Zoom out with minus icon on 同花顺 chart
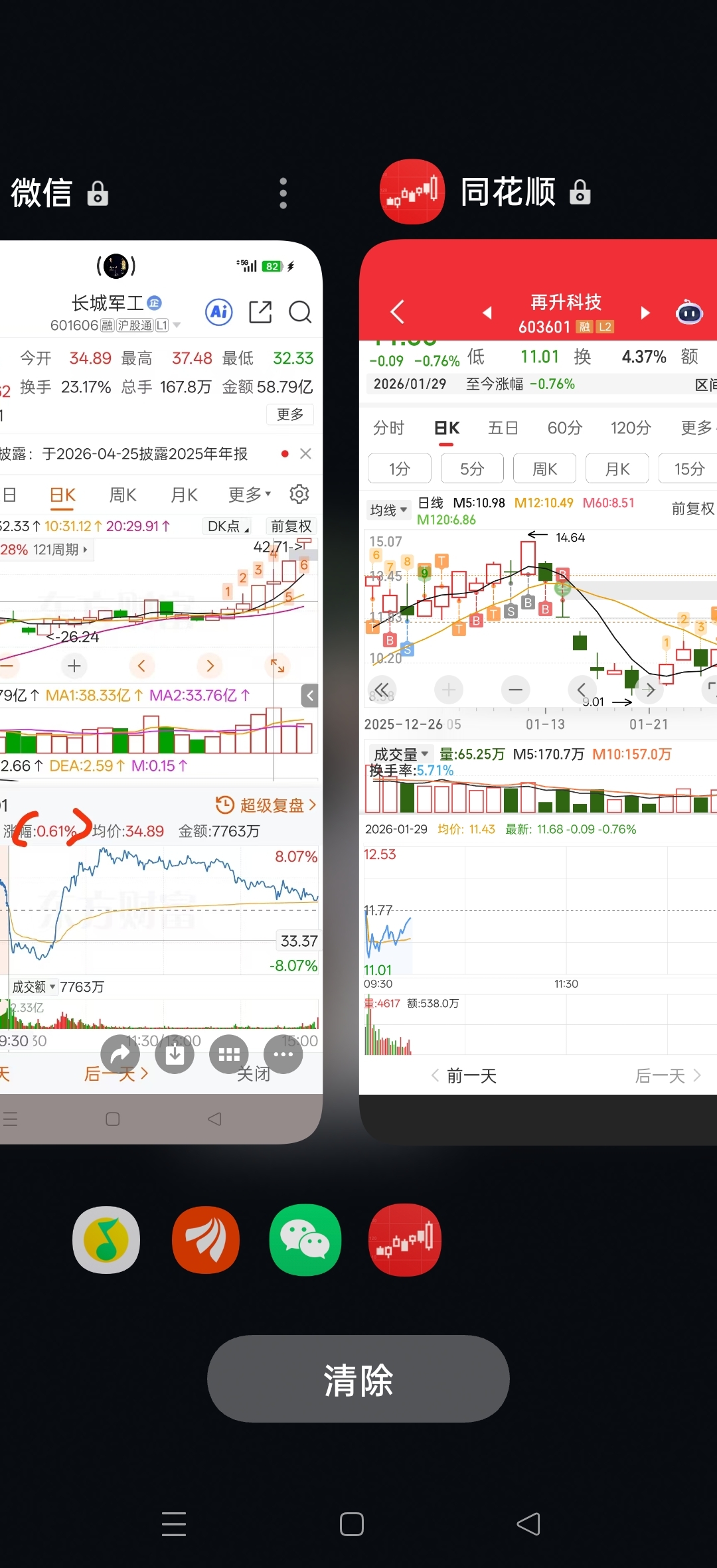This screenshot has height=1568, width=717. point(515,690)
